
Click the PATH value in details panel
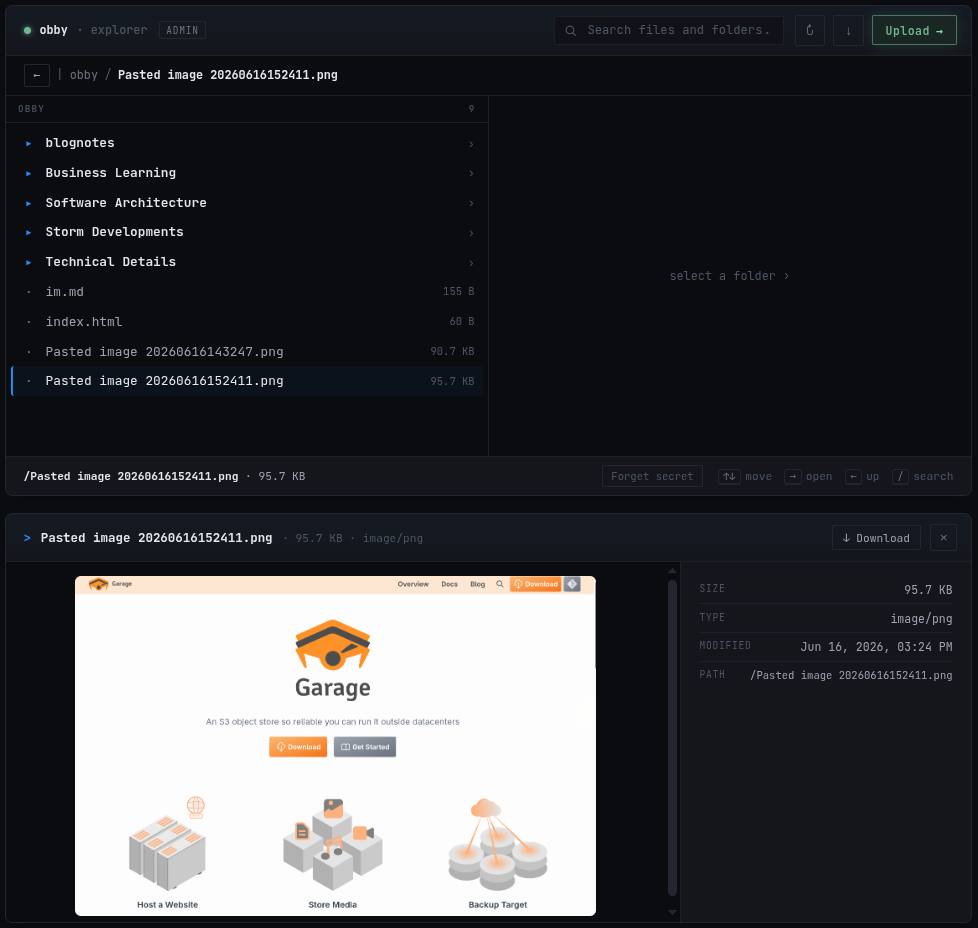tap(851, 675)
